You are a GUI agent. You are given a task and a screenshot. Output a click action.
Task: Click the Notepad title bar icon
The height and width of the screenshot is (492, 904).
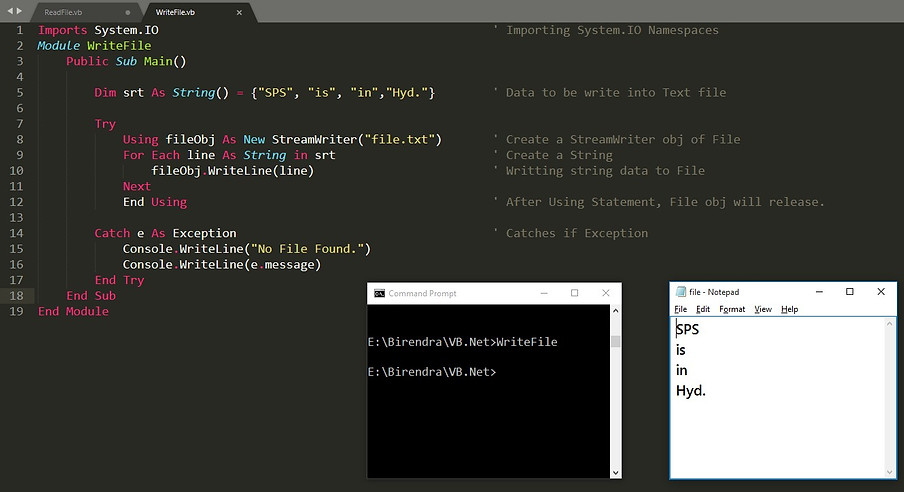click(681, 292)
